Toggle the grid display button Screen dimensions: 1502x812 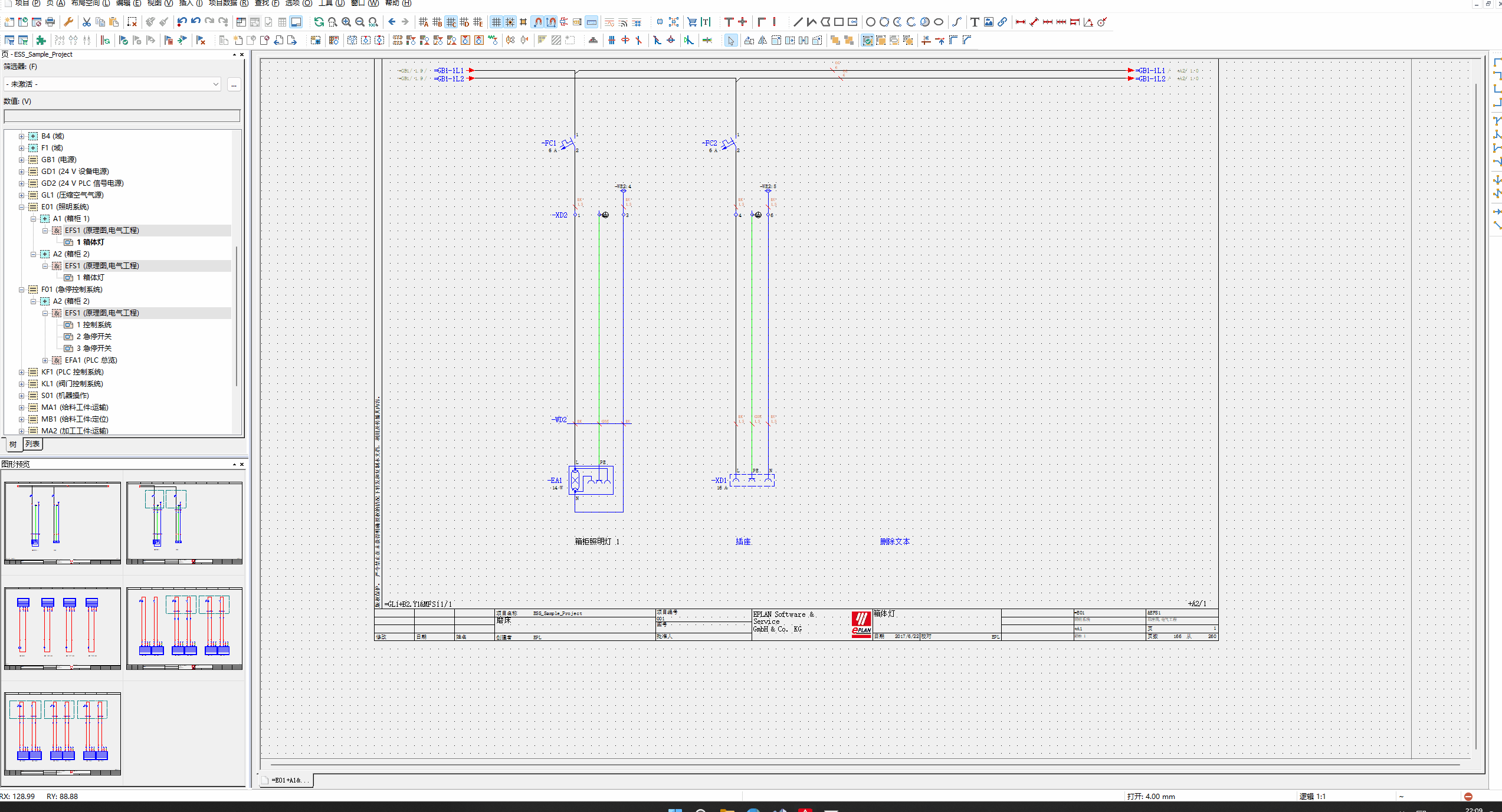496,22
